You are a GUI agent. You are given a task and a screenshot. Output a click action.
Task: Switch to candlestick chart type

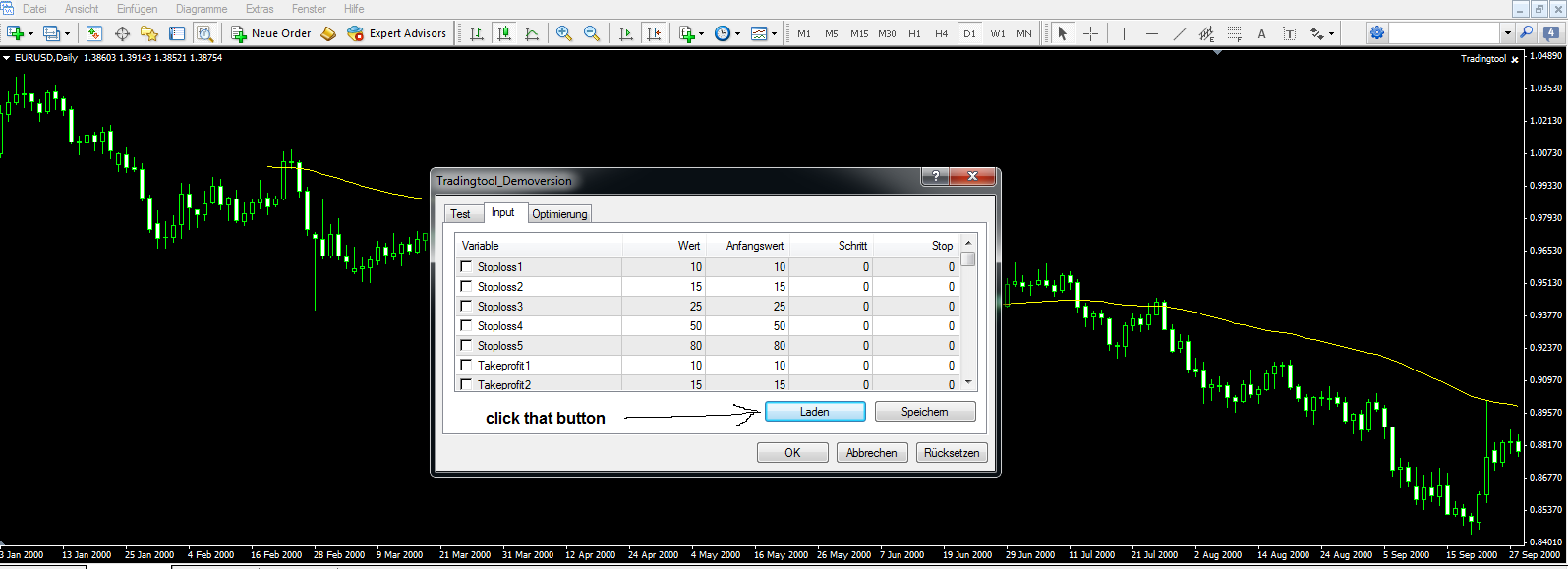click(504, 33)
